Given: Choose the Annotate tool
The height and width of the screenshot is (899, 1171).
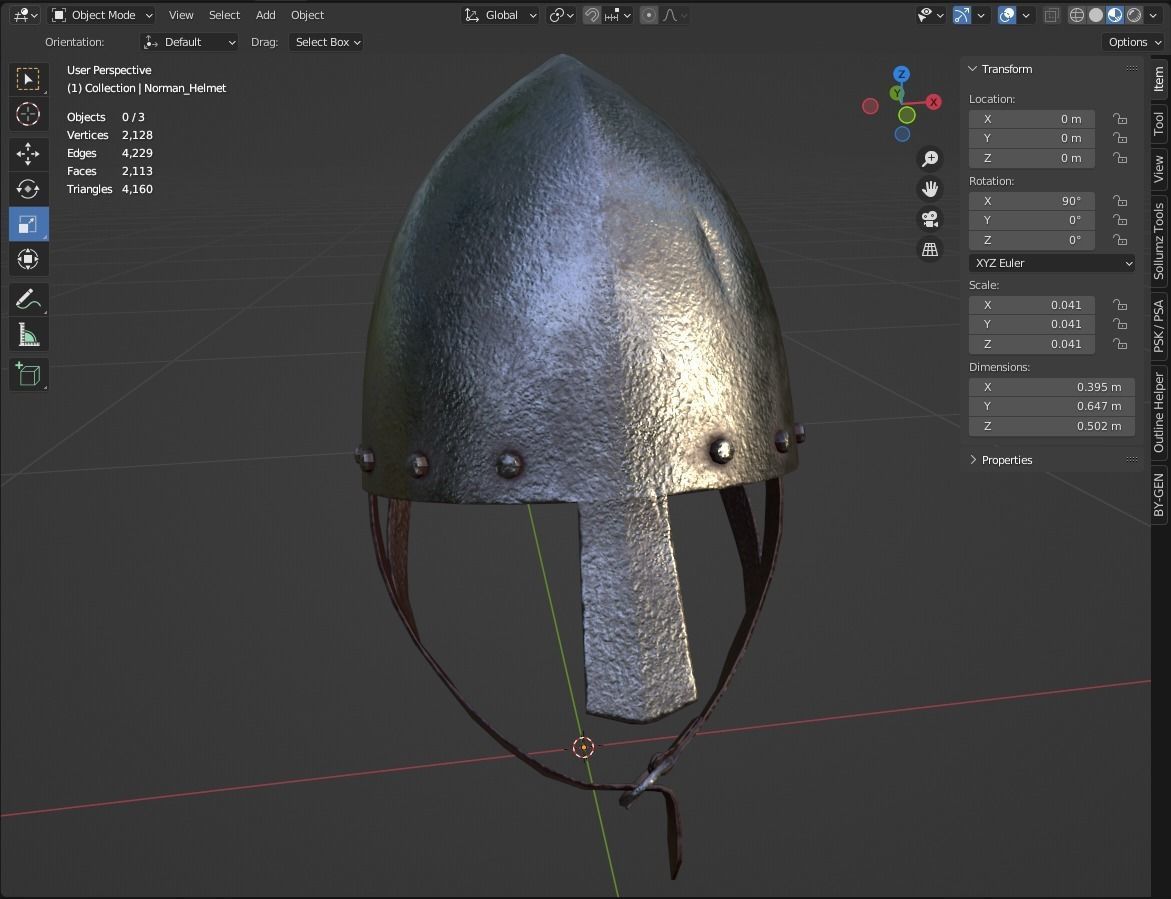Looking at the screenshot, I should 28,299.
